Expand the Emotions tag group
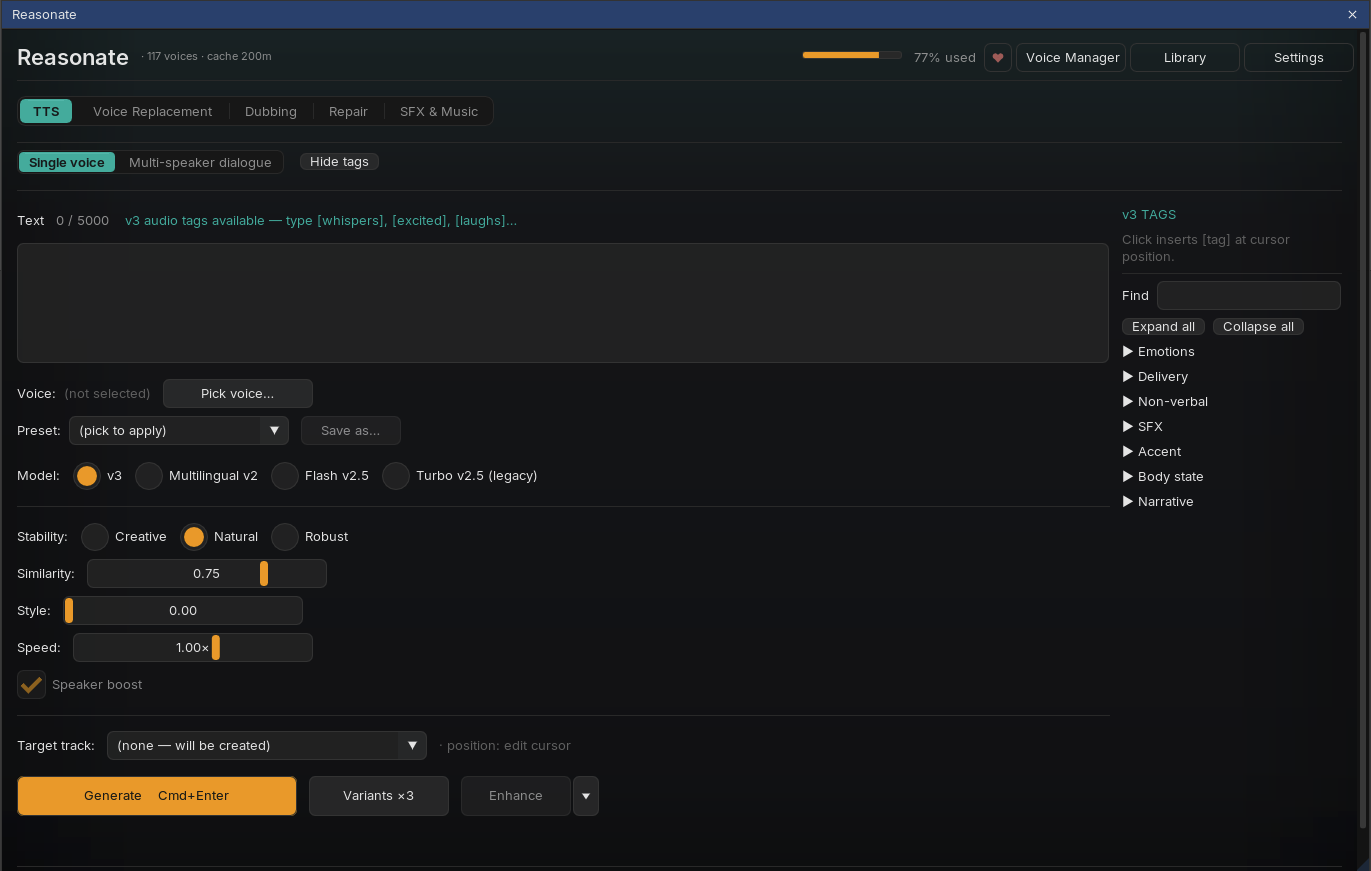This screenshot has height=871, width=1371. pyautogui.click(x=1159, y=352)
